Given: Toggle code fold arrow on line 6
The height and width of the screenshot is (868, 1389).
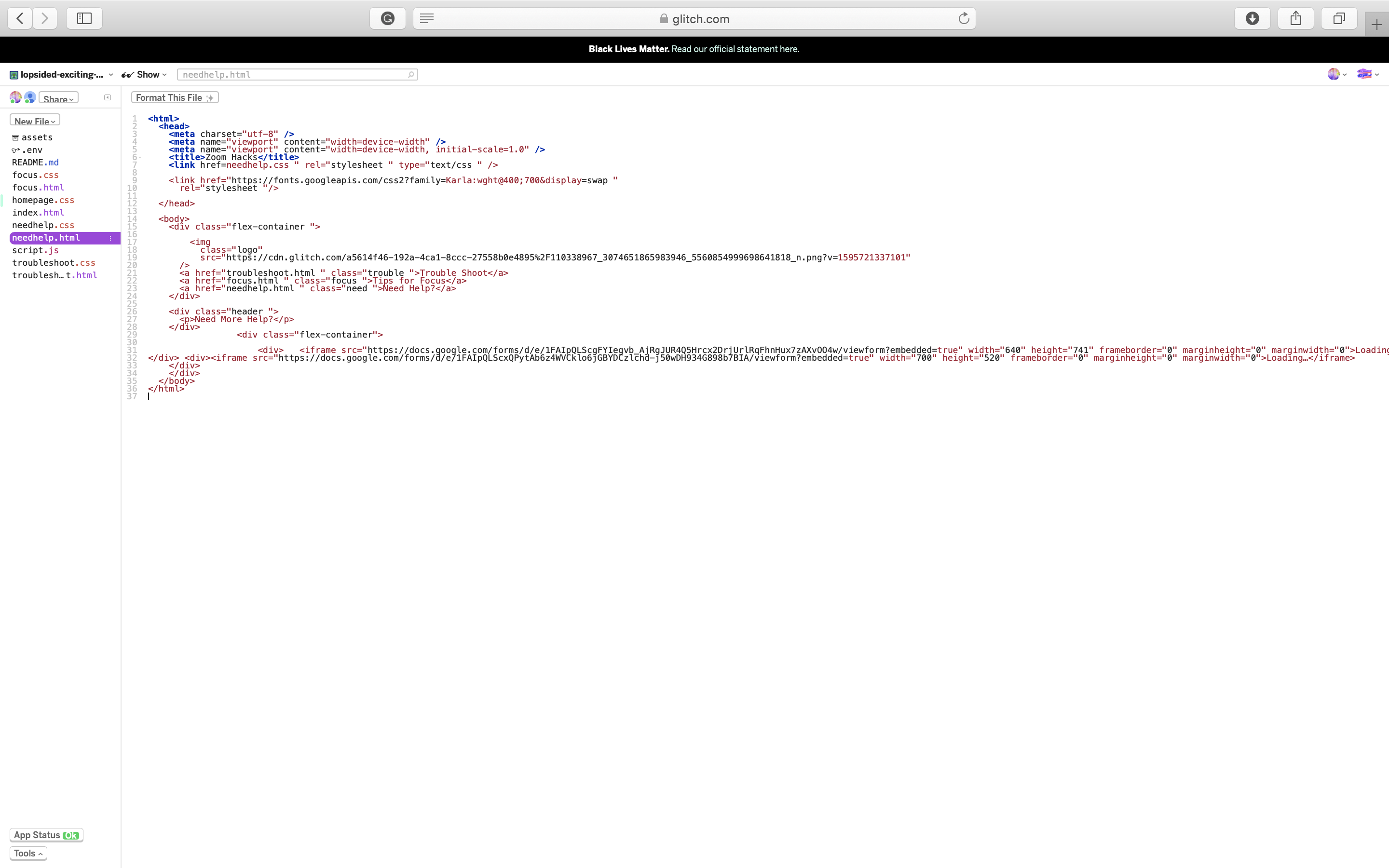Looking at the screenshot, I should 140,157.
